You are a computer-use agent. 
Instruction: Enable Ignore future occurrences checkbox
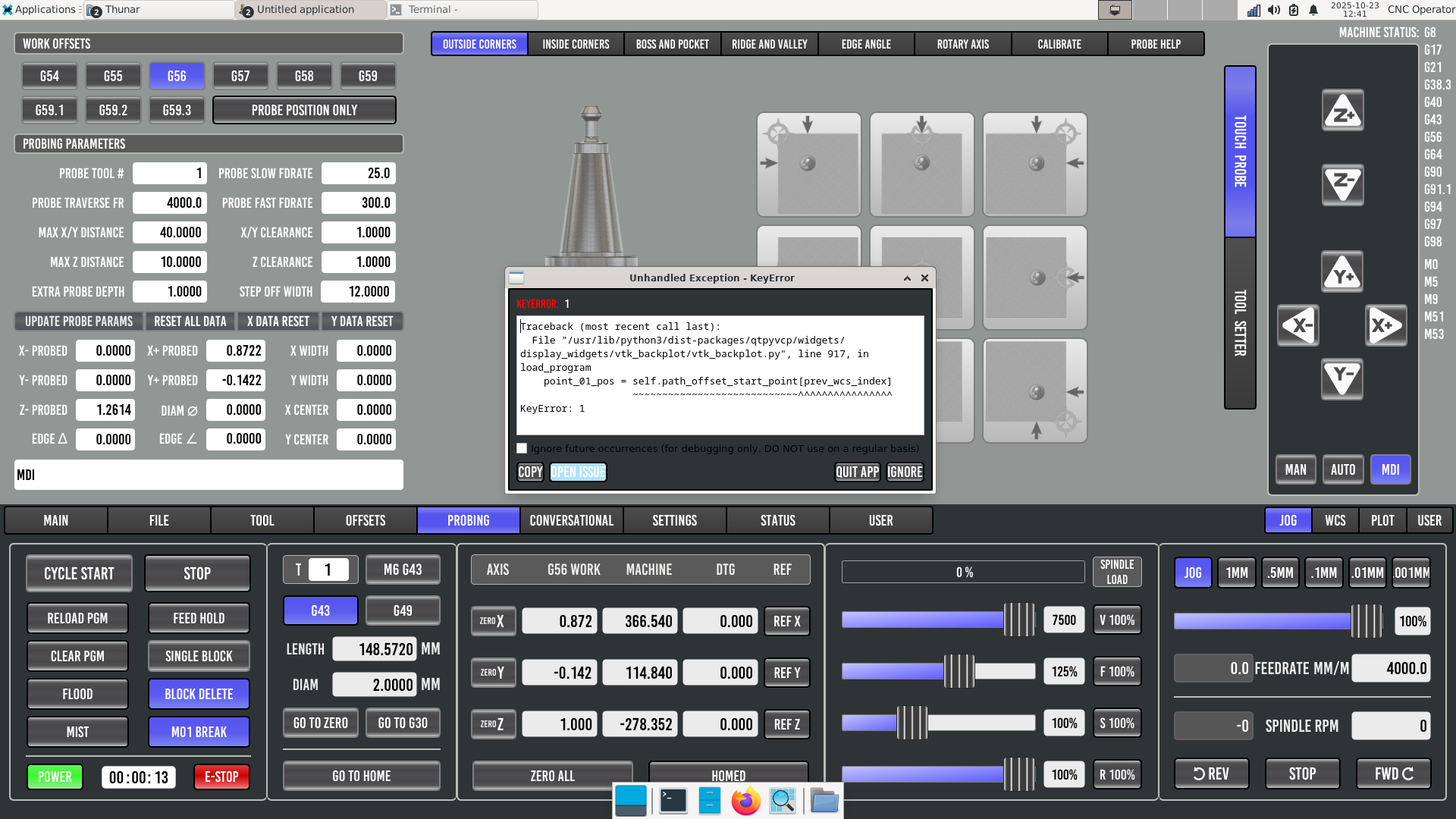(522, 448)
